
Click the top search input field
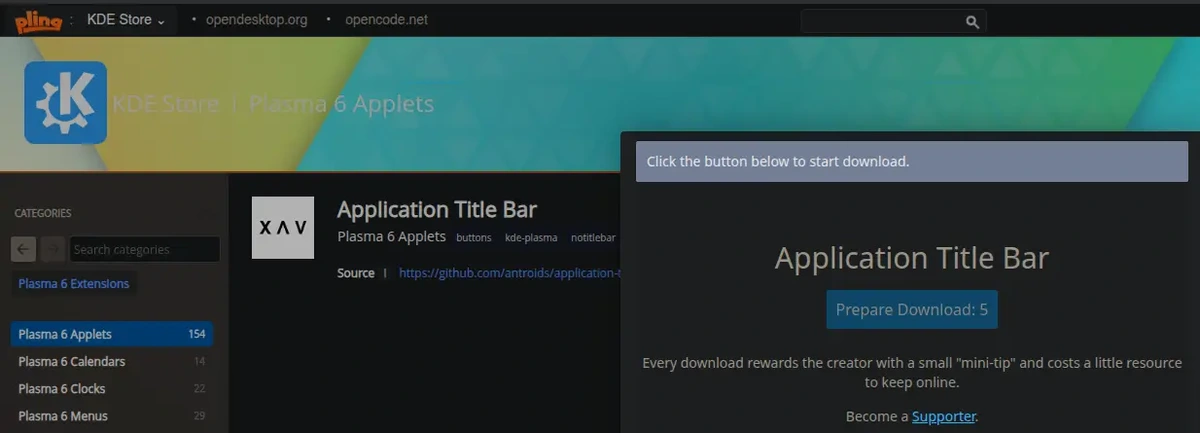[880, 21]
